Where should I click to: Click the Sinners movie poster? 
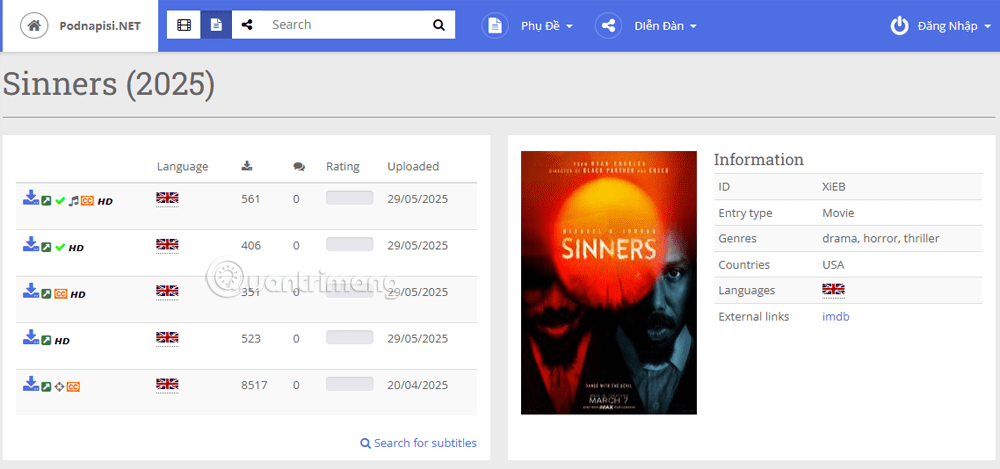click(608, 283)
